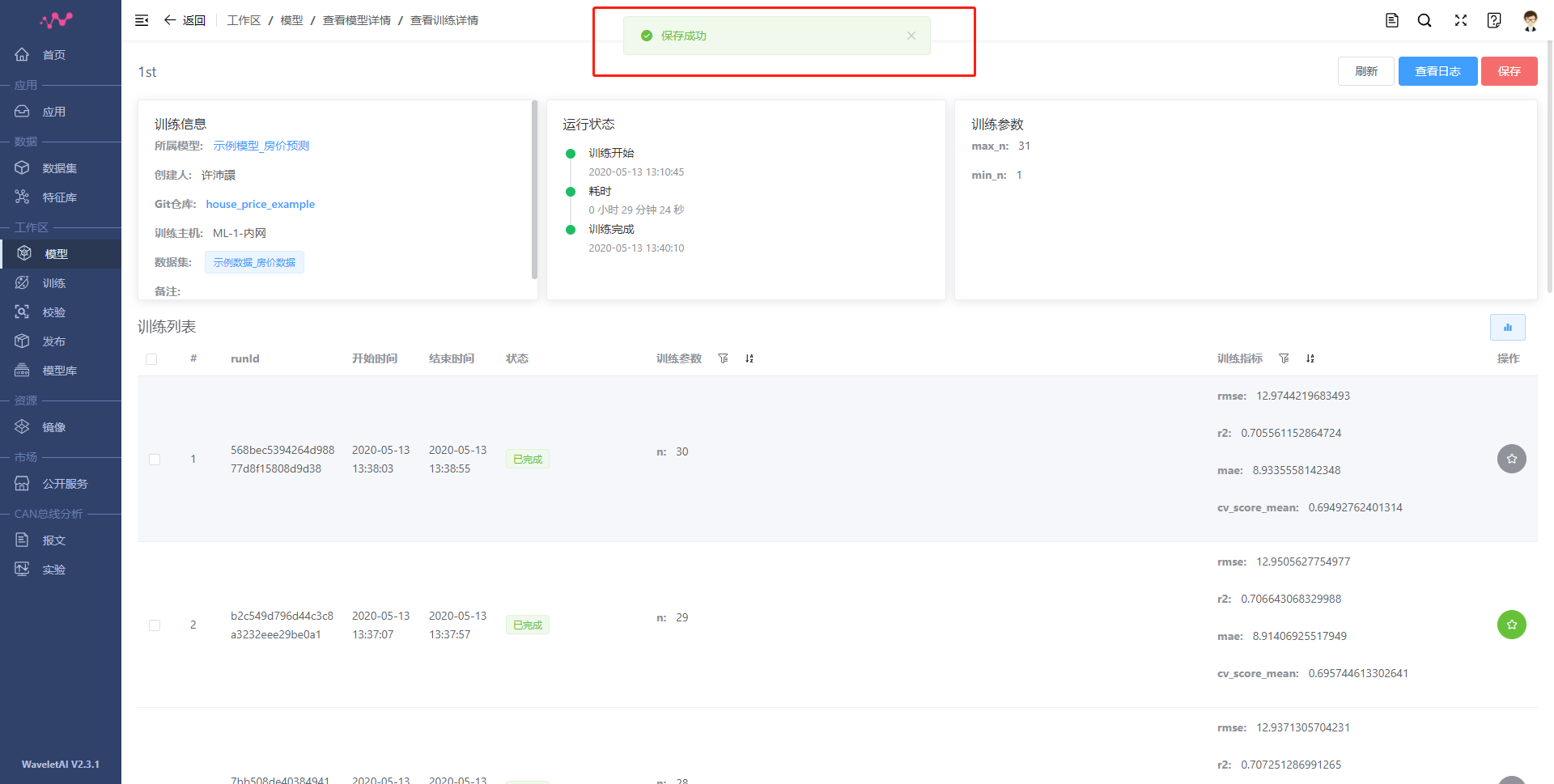Check the checkbox for run row 2

[155, 625]
